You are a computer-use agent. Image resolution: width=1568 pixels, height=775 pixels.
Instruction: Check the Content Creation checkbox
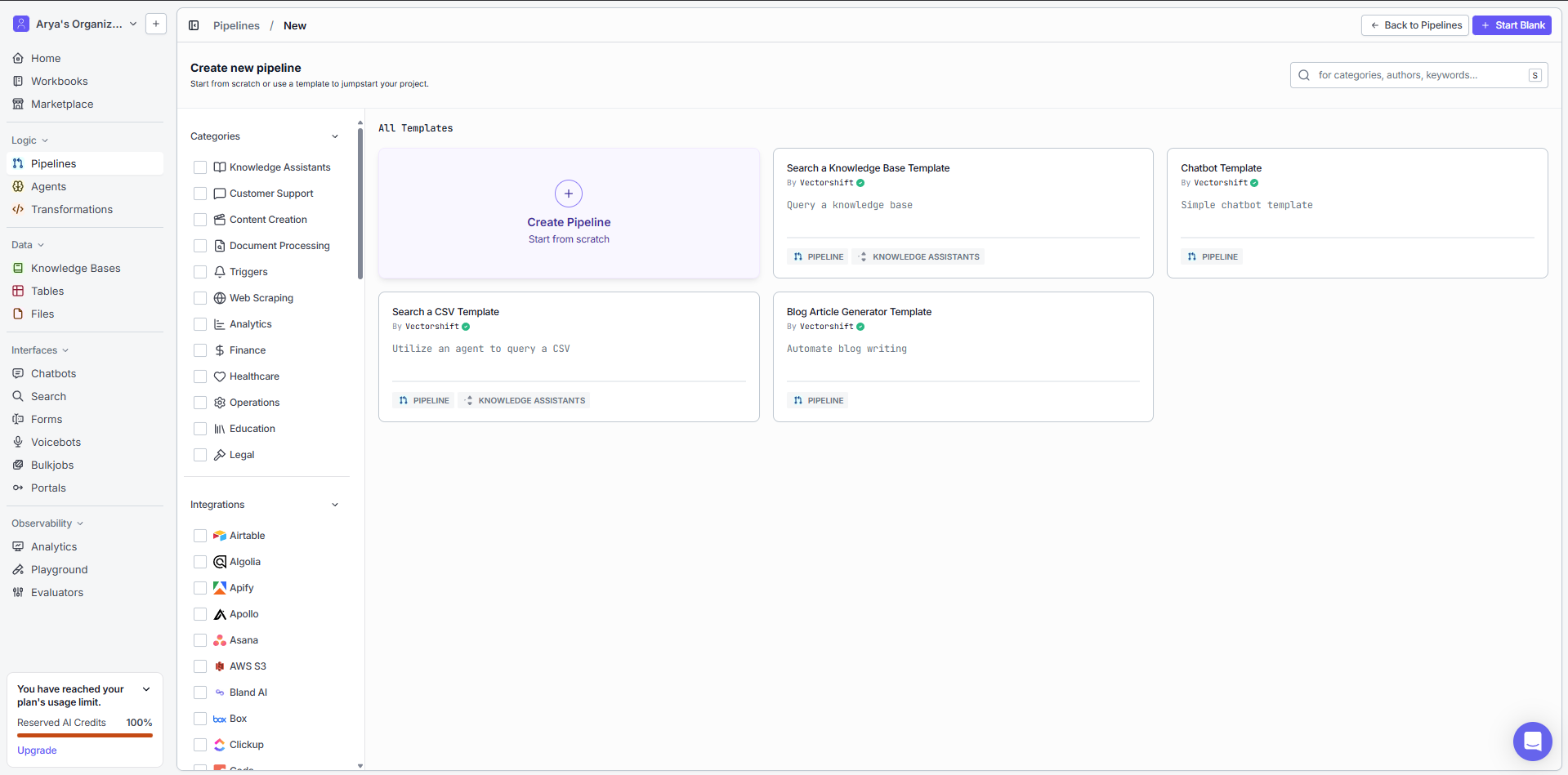200,220
